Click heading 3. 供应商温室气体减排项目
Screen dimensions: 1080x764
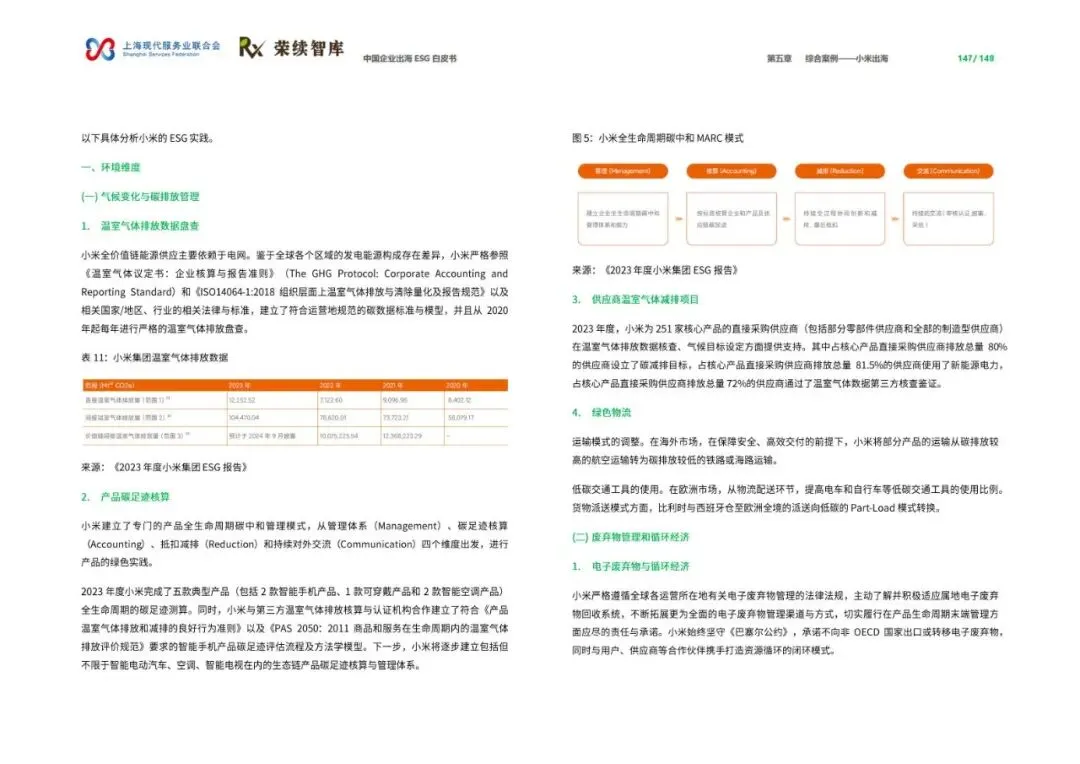click(x=636, y=299)
